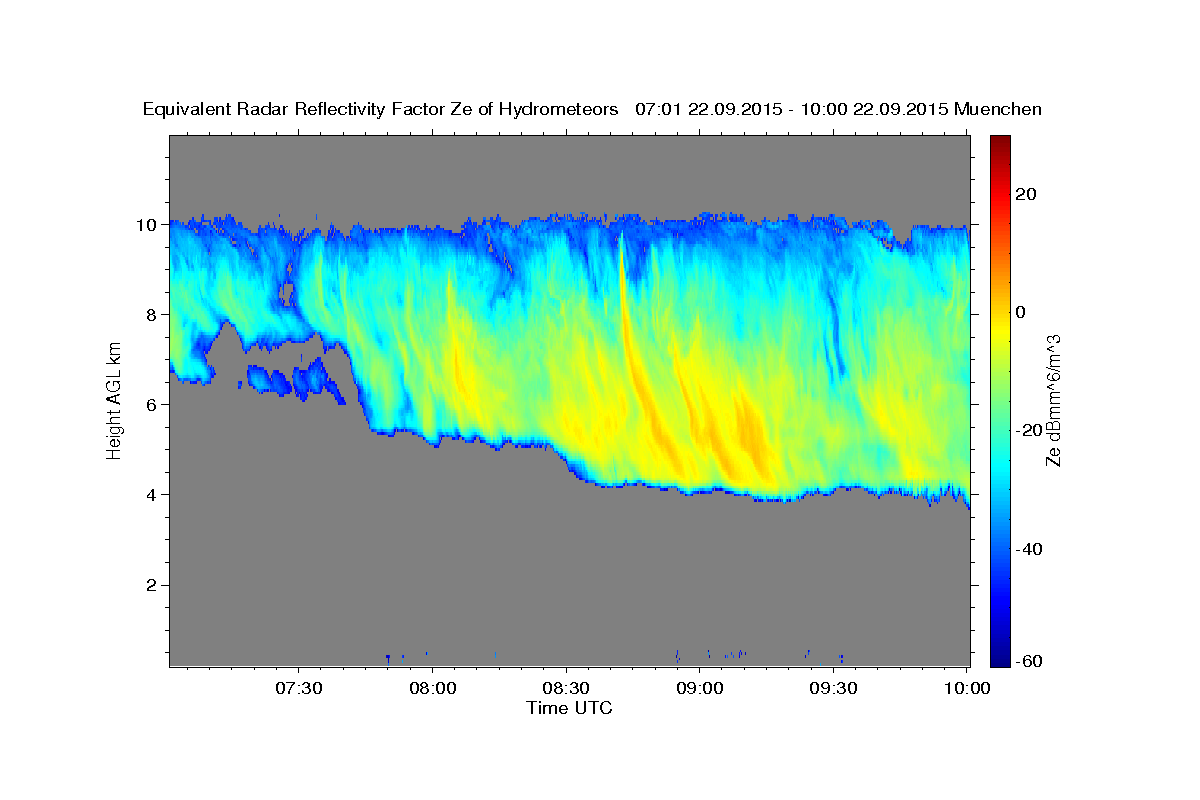
Task: Click the height tick label 8
Action: (x=151, y=315)
